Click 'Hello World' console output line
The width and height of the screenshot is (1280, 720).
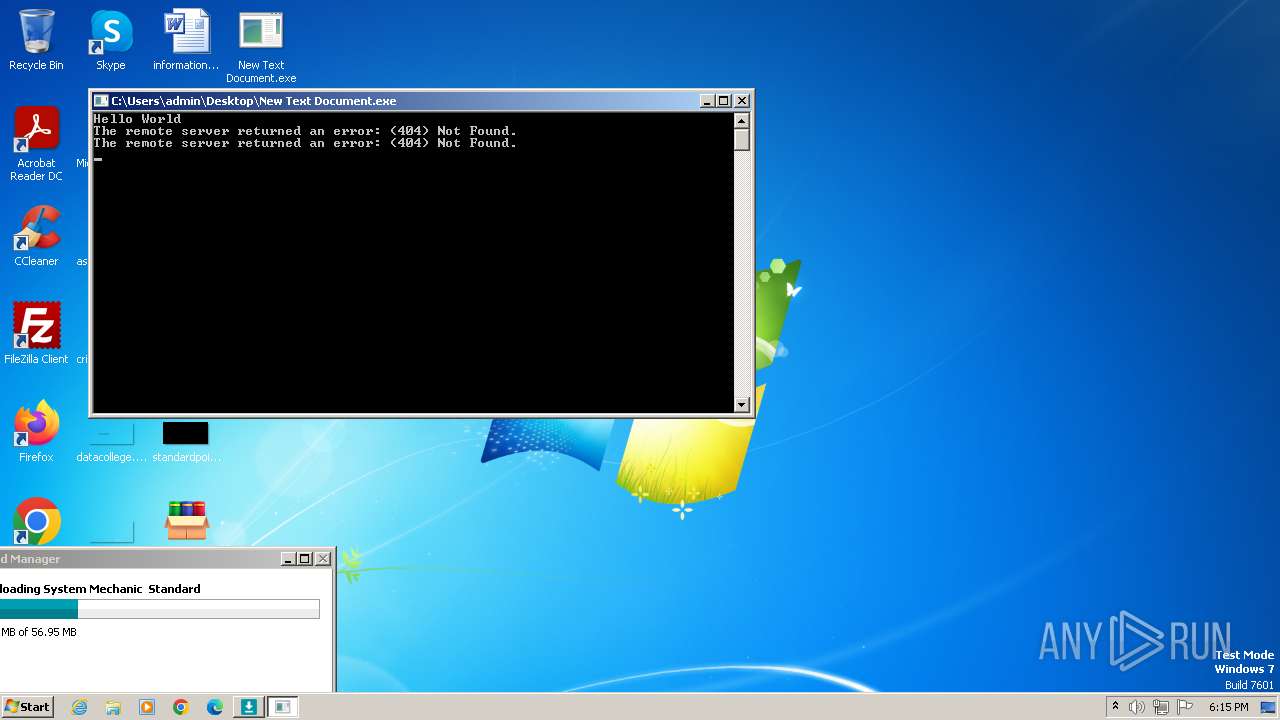pos(137,119)
